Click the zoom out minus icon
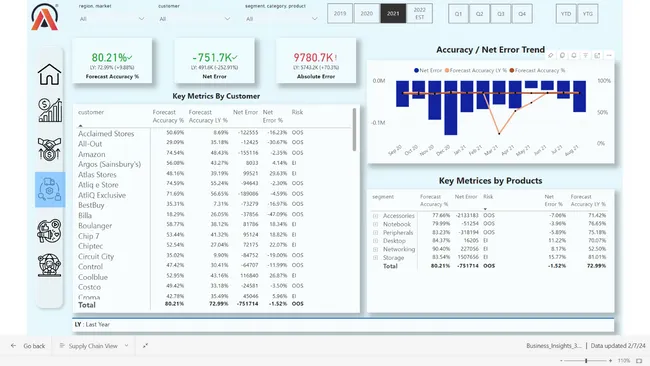The height and width of the screenshot is (366, 650). coord(561,361)
